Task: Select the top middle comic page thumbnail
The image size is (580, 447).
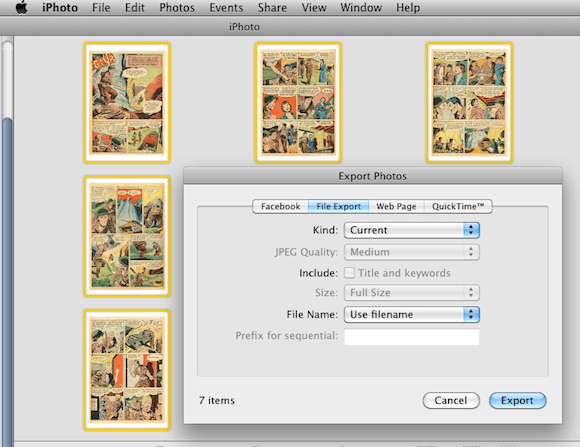Action: coord(298,102)
